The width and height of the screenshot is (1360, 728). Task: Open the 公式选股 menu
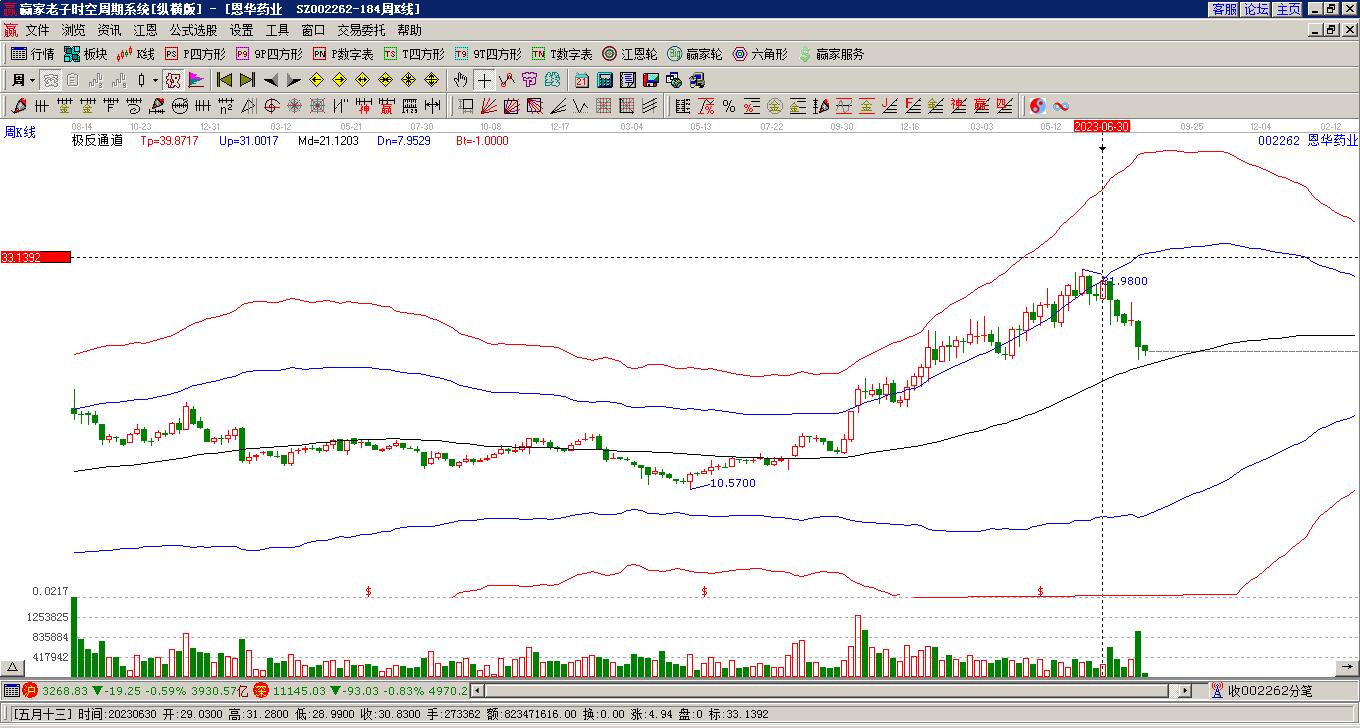tap(193, 31)
